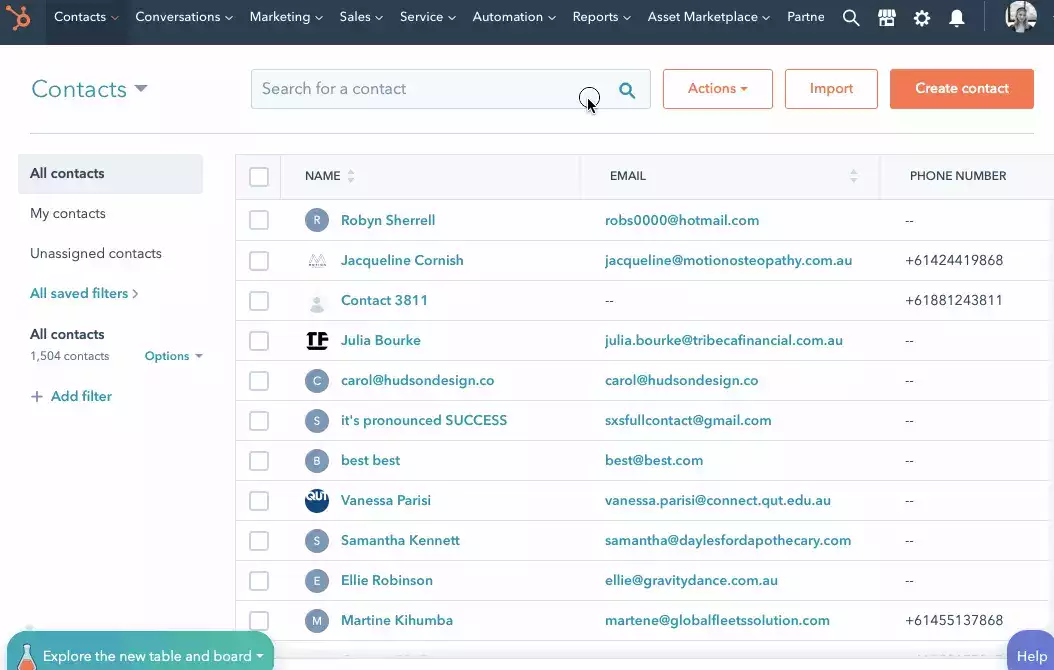Sort contacts by Name column arrows
Image resolution: width=1054 pixels, height=670 pixels.
(x=351, y=176)
